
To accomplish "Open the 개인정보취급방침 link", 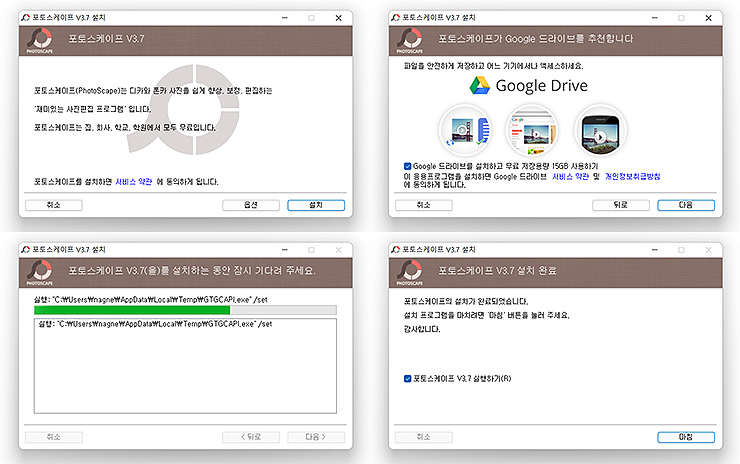I will pos(632,177).
